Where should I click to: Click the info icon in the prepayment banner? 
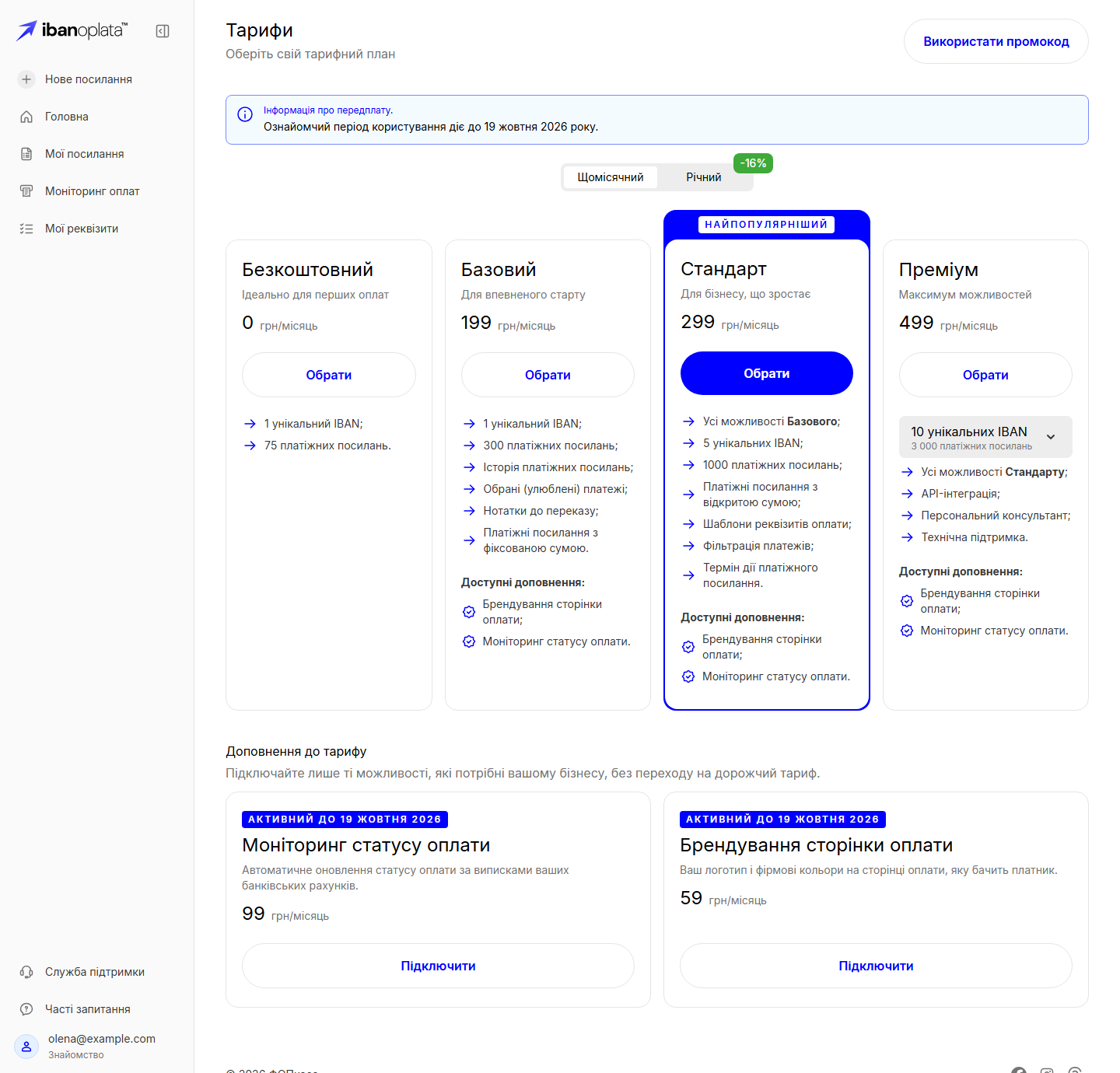coord(245,114)
